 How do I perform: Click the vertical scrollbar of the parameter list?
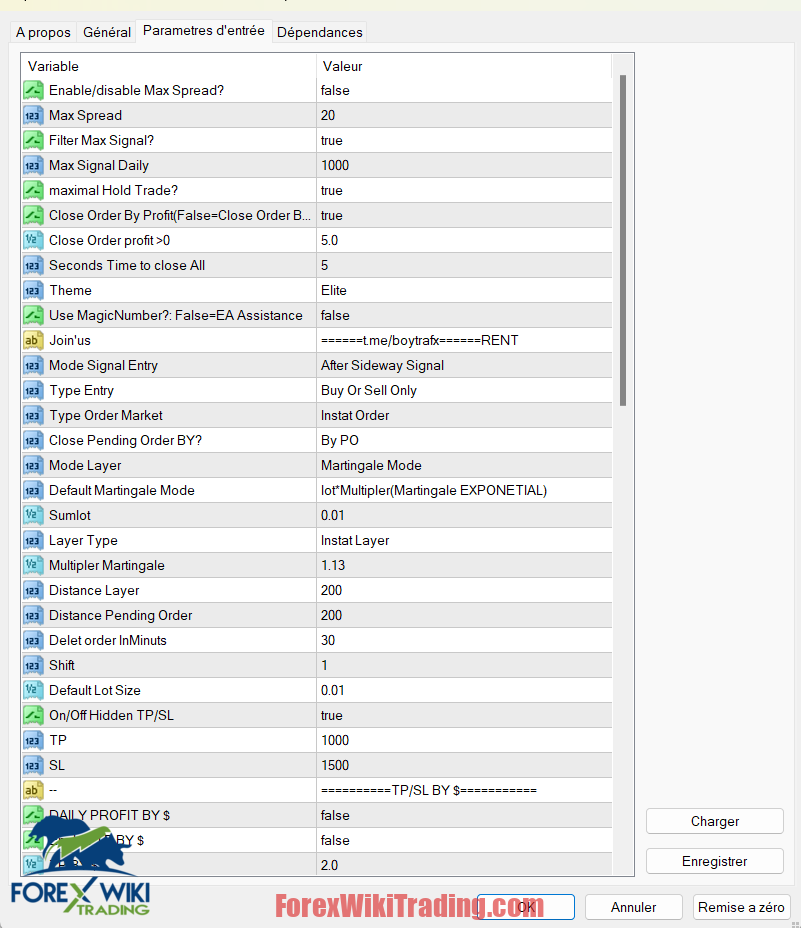[623, 240]
